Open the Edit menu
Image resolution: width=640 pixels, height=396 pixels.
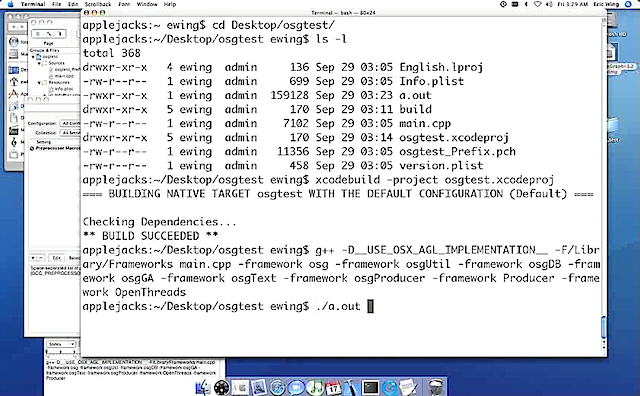(x=73, y=4)
